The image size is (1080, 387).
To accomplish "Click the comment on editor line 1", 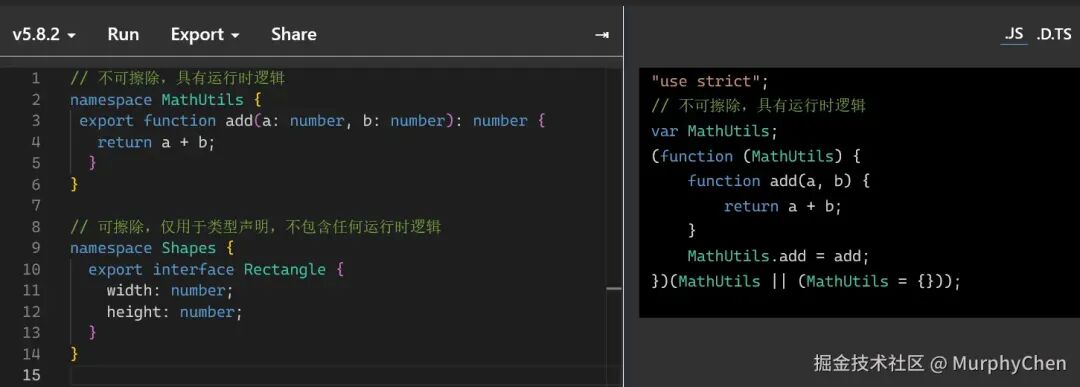I will point(178,79).
